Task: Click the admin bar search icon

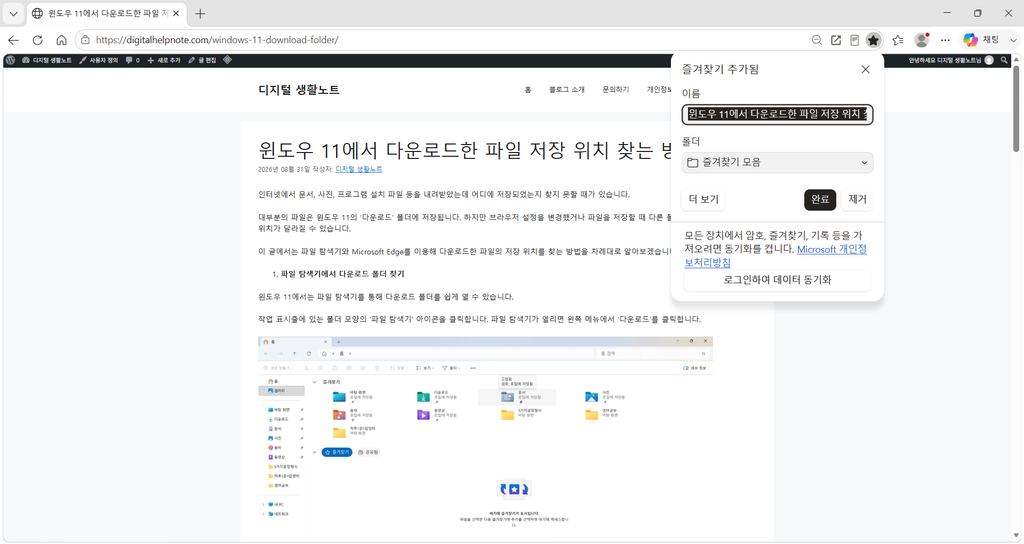Action: point(1004,60)
